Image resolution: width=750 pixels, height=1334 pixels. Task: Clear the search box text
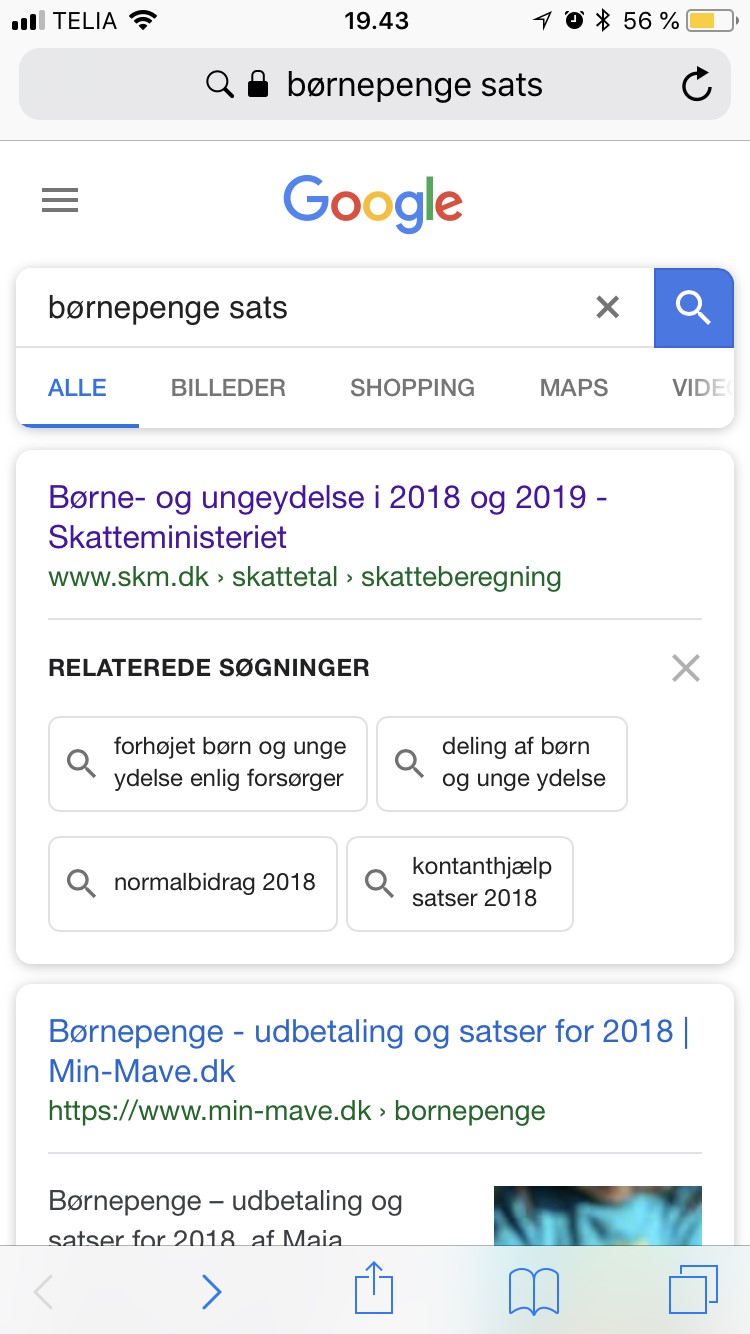coord(608,307)
